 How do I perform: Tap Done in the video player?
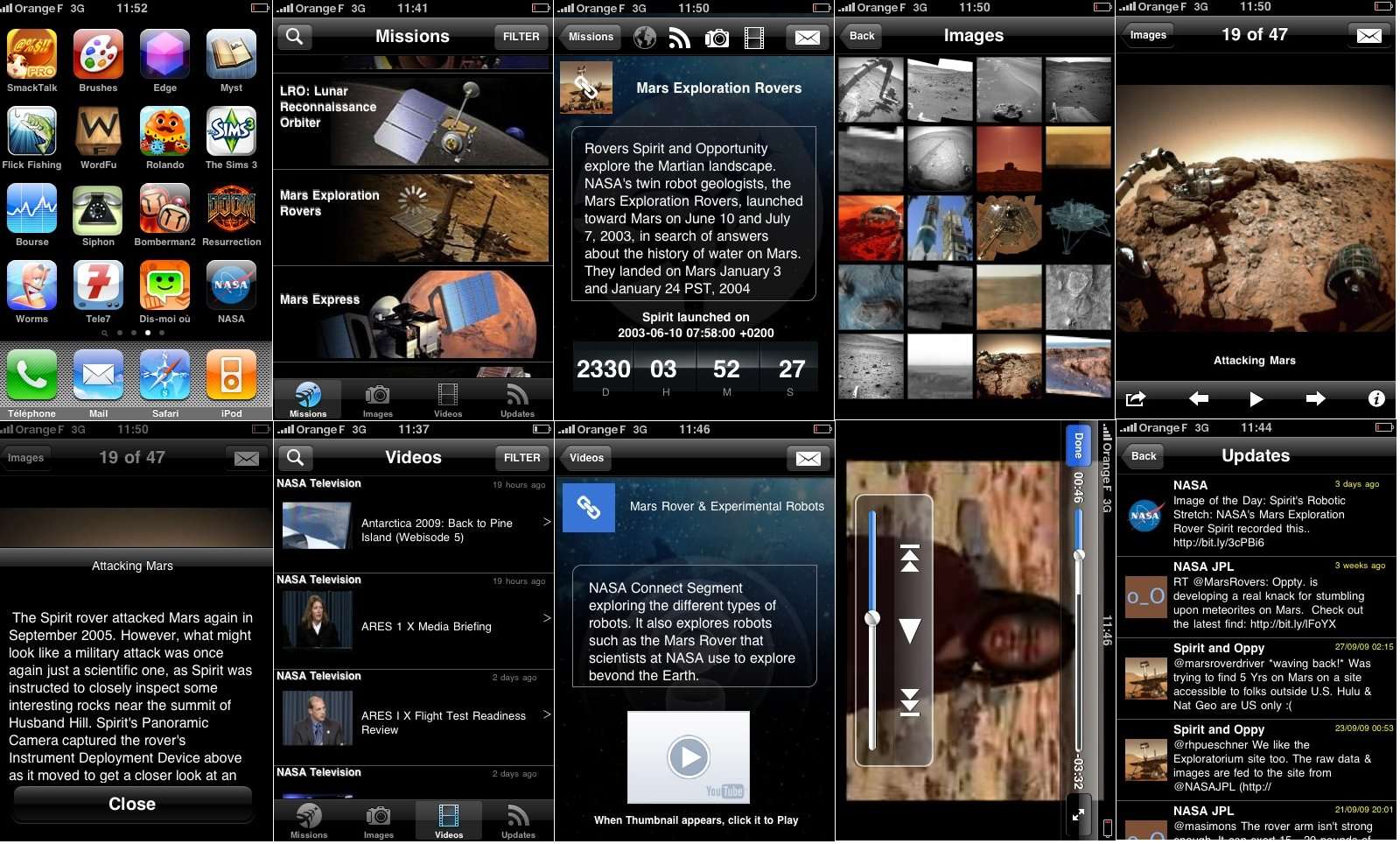click(x=1078, y=445)
